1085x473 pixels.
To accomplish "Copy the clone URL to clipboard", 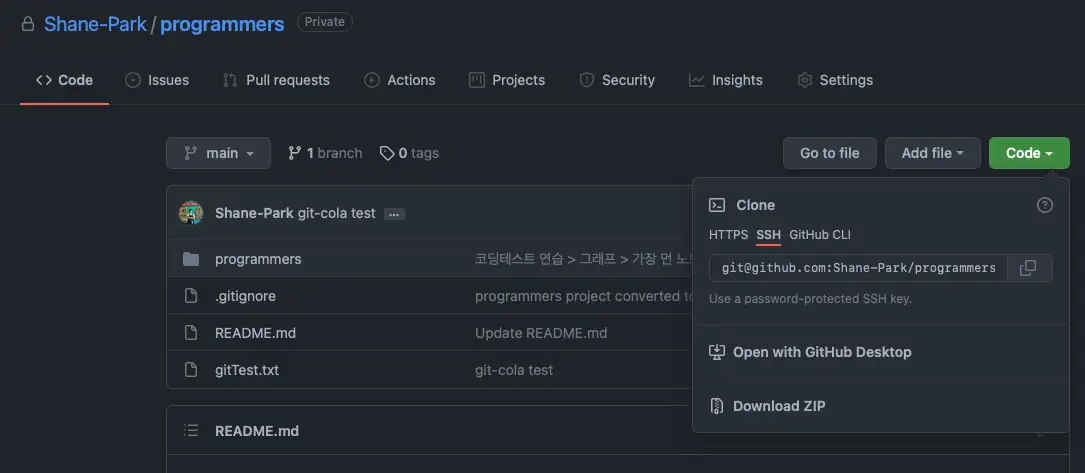I will point(1030,268).
